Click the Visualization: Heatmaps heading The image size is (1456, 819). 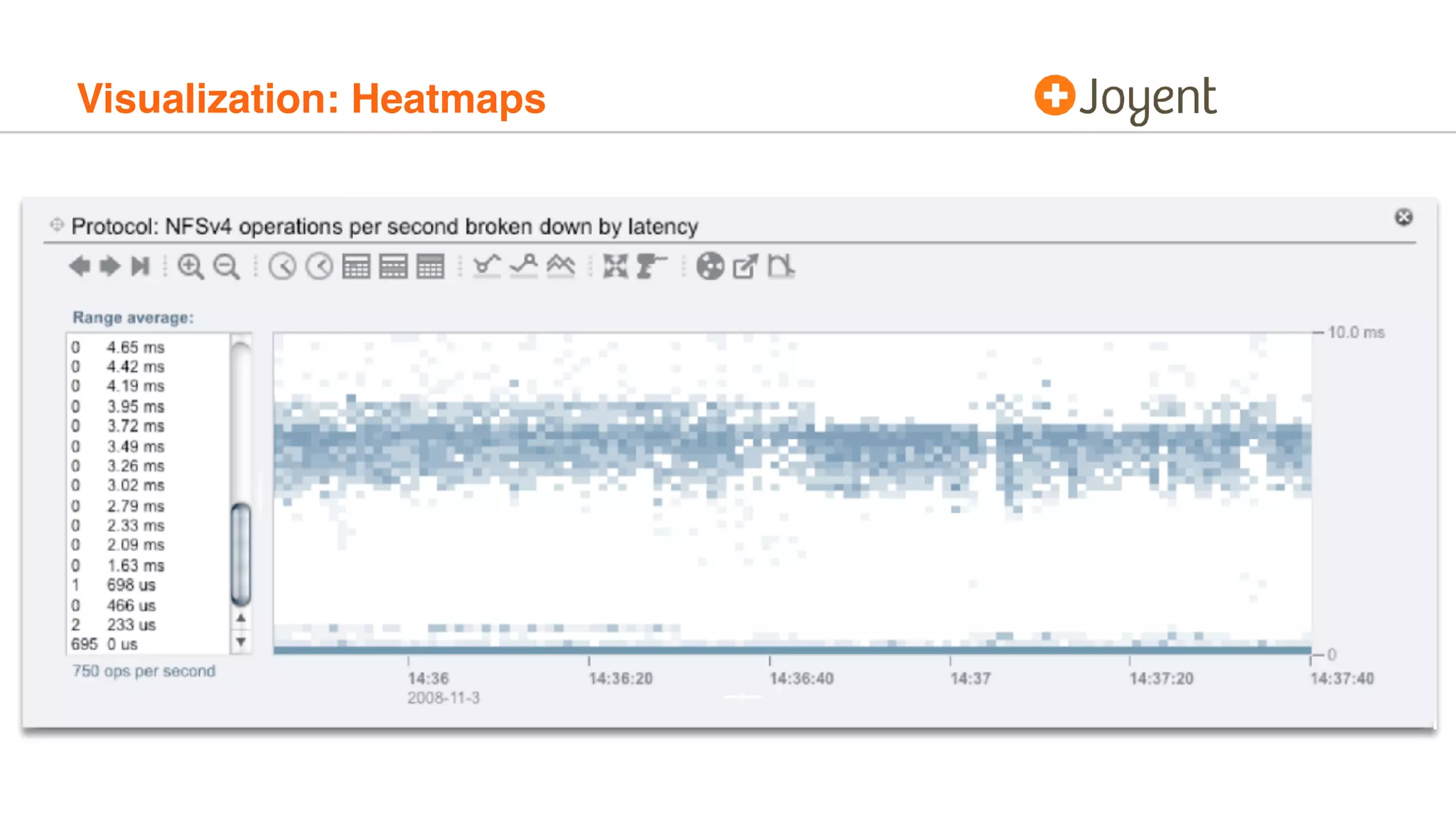(311, 98)
